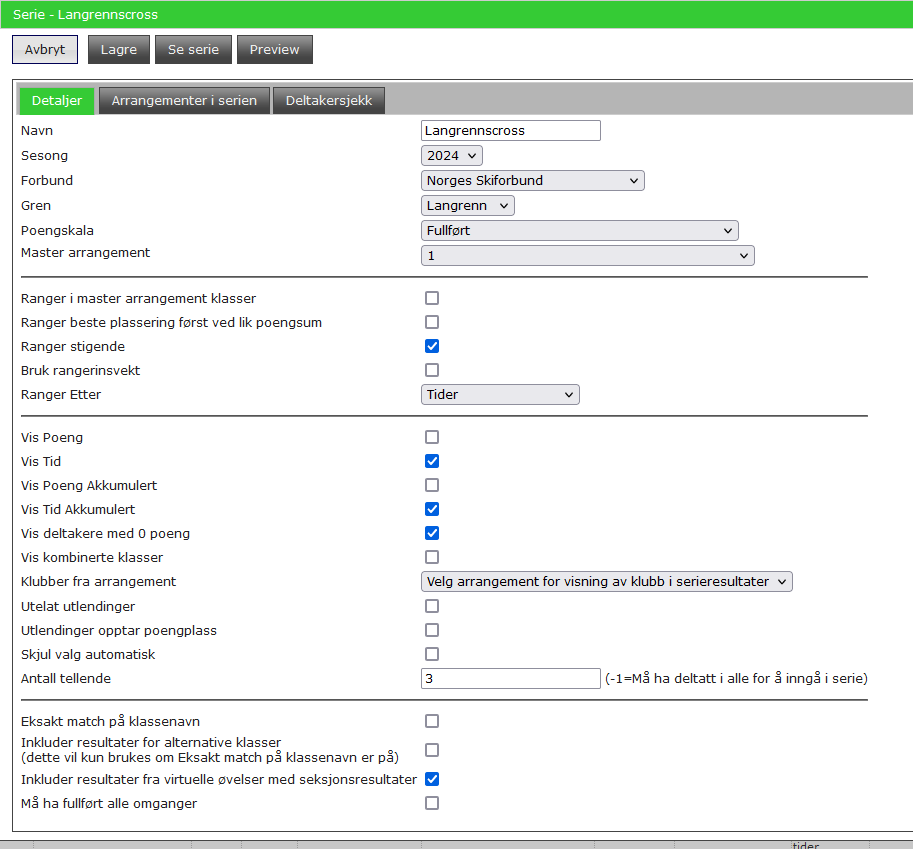Open Klubber fra arrangement dropdown
This screenshot has height=849, width=913.
click(x=607, y=582)
